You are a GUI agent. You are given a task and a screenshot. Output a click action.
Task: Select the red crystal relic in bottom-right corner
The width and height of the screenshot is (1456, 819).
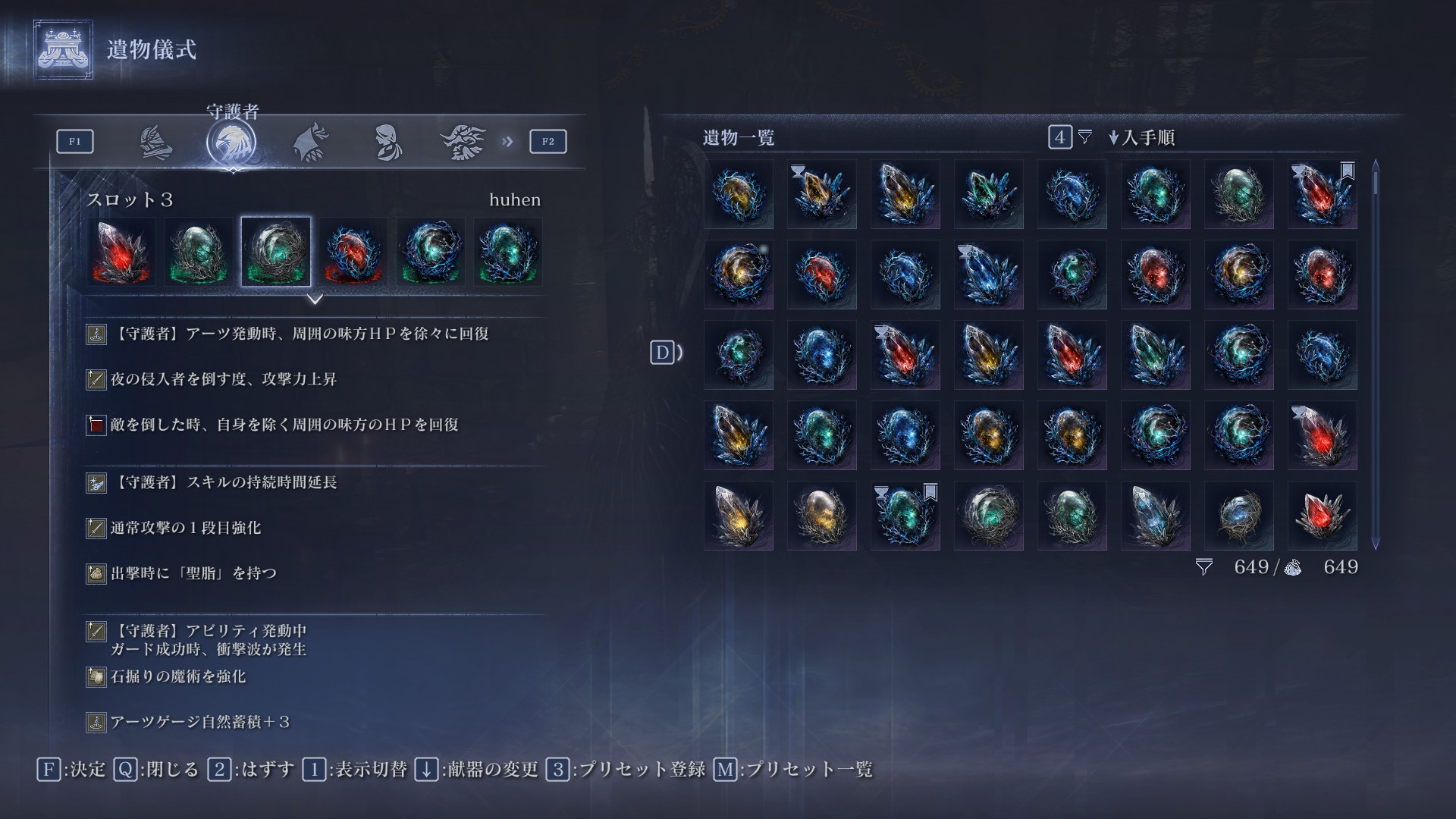tap(1323, 516)
